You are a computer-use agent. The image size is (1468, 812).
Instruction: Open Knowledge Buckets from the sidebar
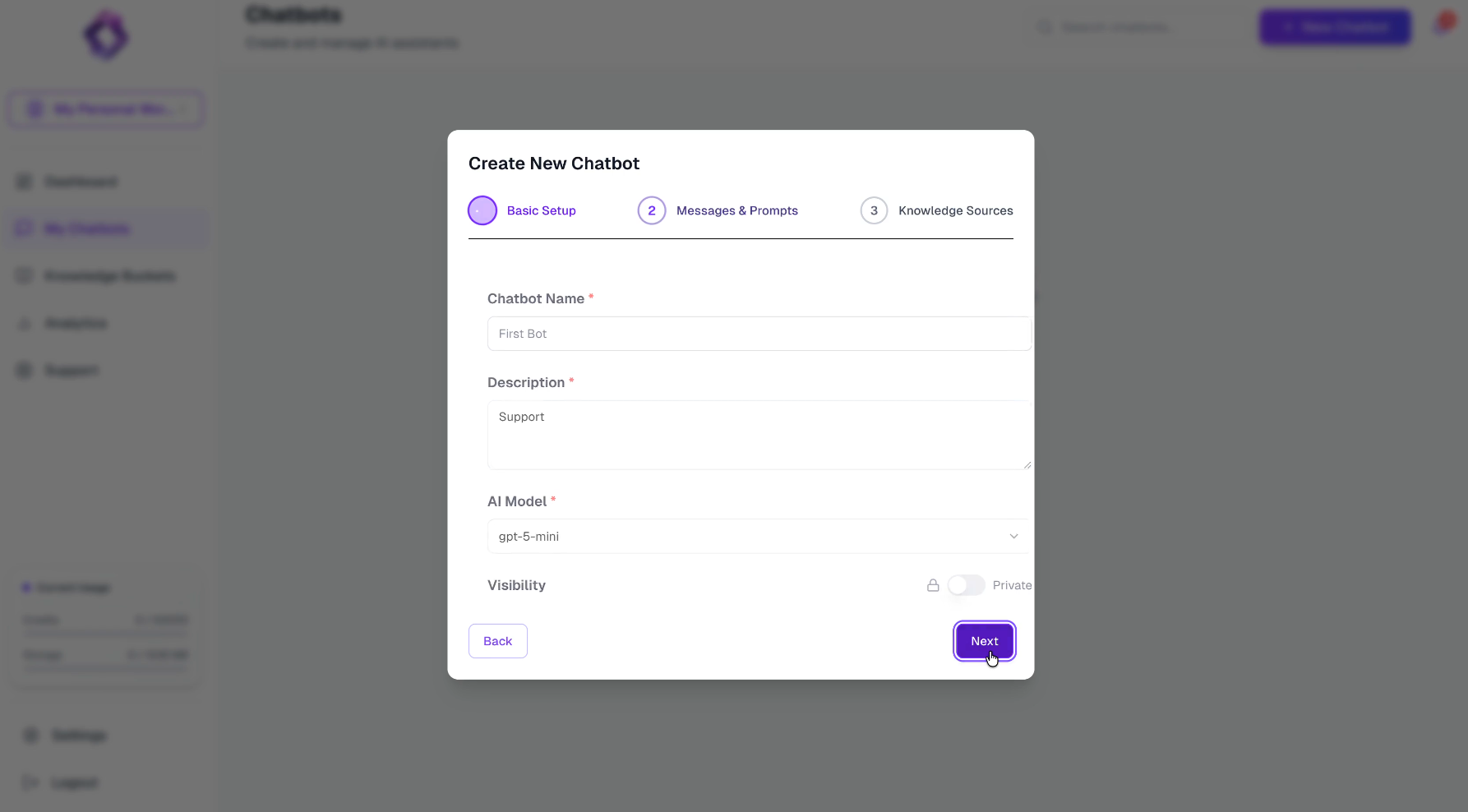(110, 276)
